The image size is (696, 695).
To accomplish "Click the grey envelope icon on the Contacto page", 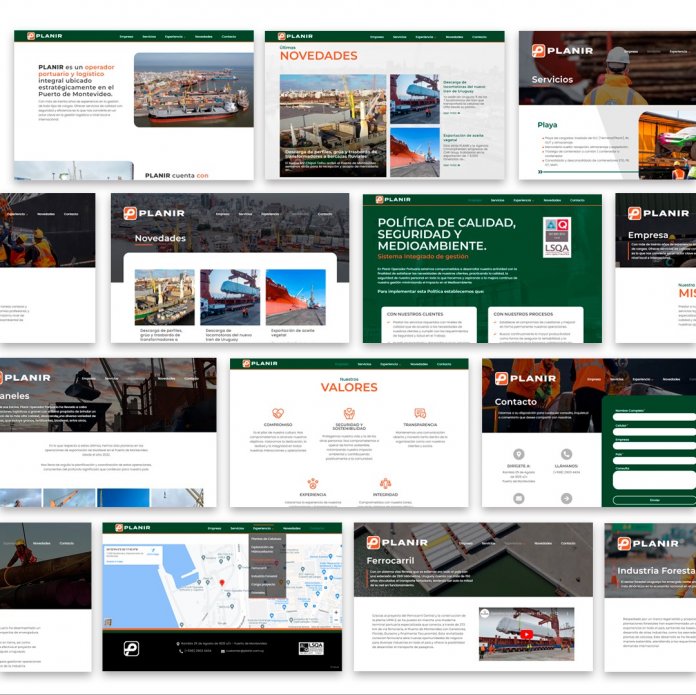I will click(x=518, y=498).
